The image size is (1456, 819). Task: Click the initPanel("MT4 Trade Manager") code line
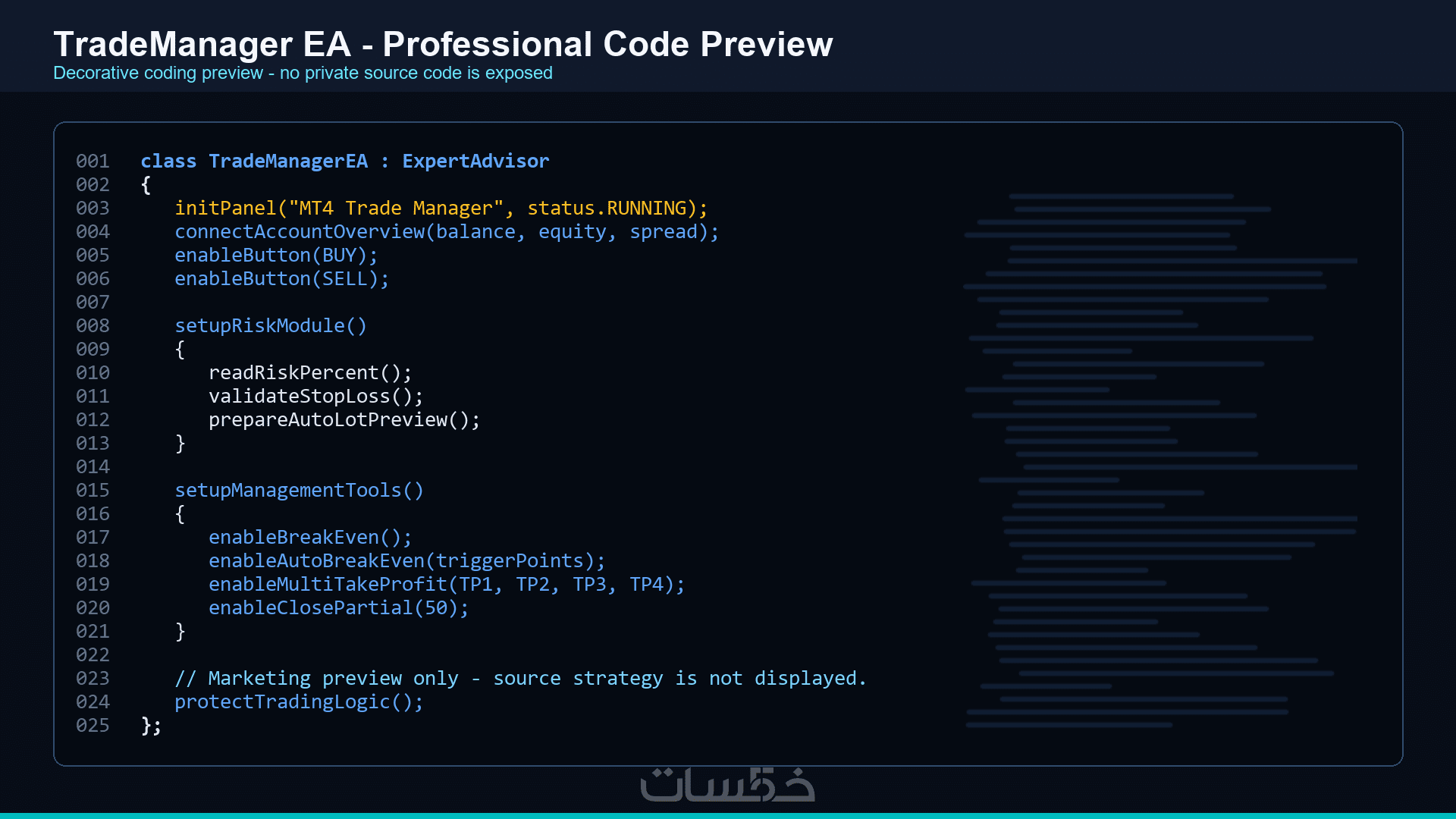point(441,209)
